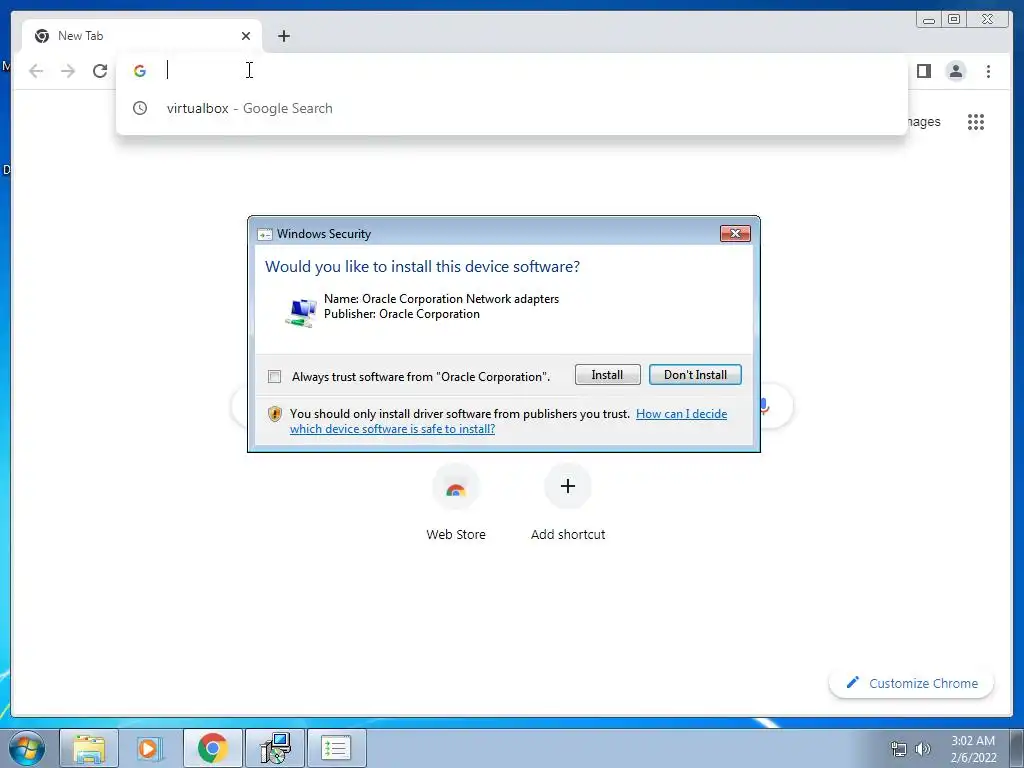Viewport: 1024px width, 768px height.
Task: Switch to Chrome taskbar button
Action: pyautogui.click(x=212, y=748)
